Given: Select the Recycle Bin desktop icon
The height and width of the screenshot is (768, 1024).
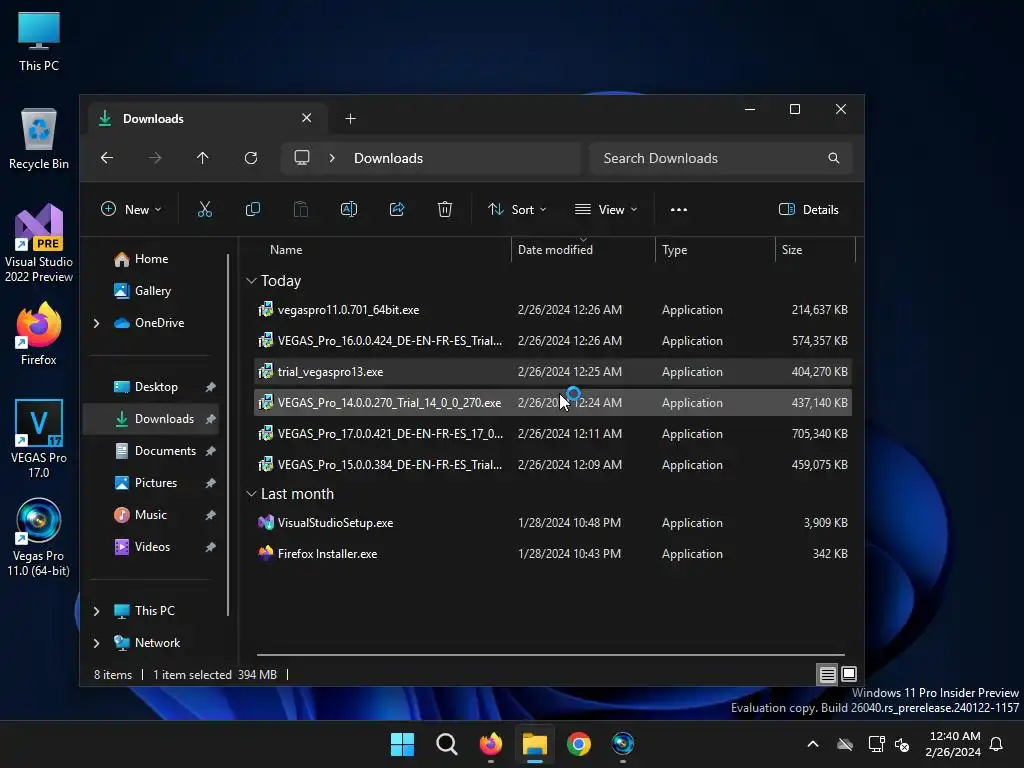Looking at the screenshot, I should [39, 138].
